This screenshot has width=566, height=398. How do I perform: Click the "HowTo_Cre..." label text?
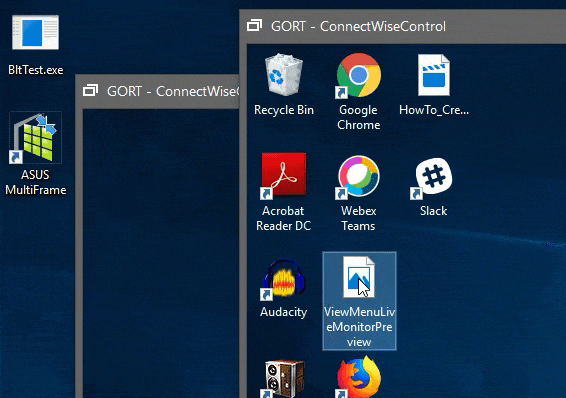[x=434, y=110]
